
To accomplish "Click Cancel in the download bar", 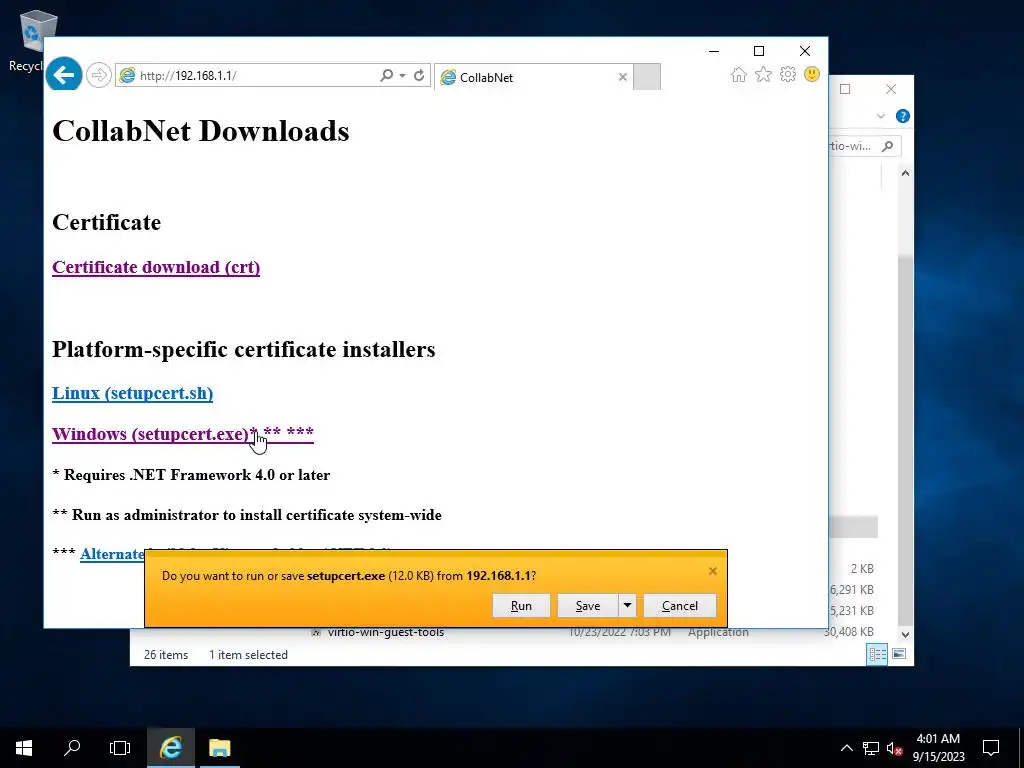I will (680, 605).
